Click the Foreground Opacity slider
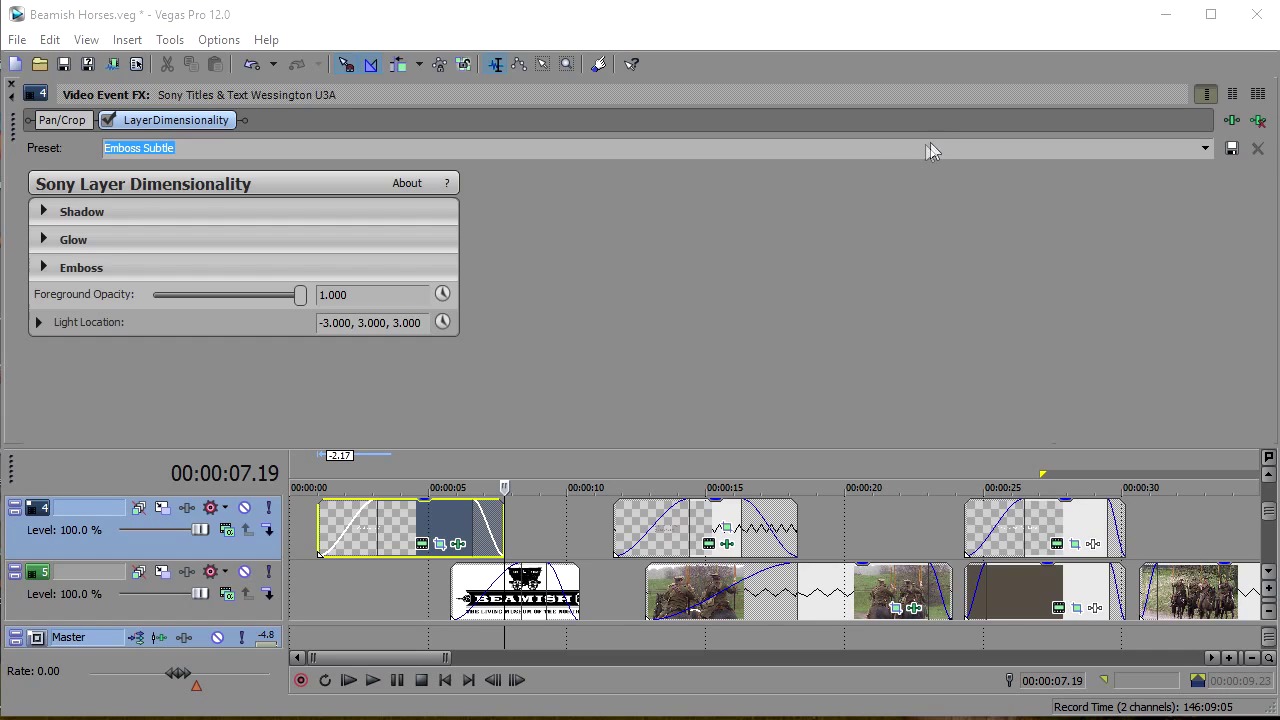This screenshot has height=720, width=1280. pyautogui.click(x=230, y=295)
